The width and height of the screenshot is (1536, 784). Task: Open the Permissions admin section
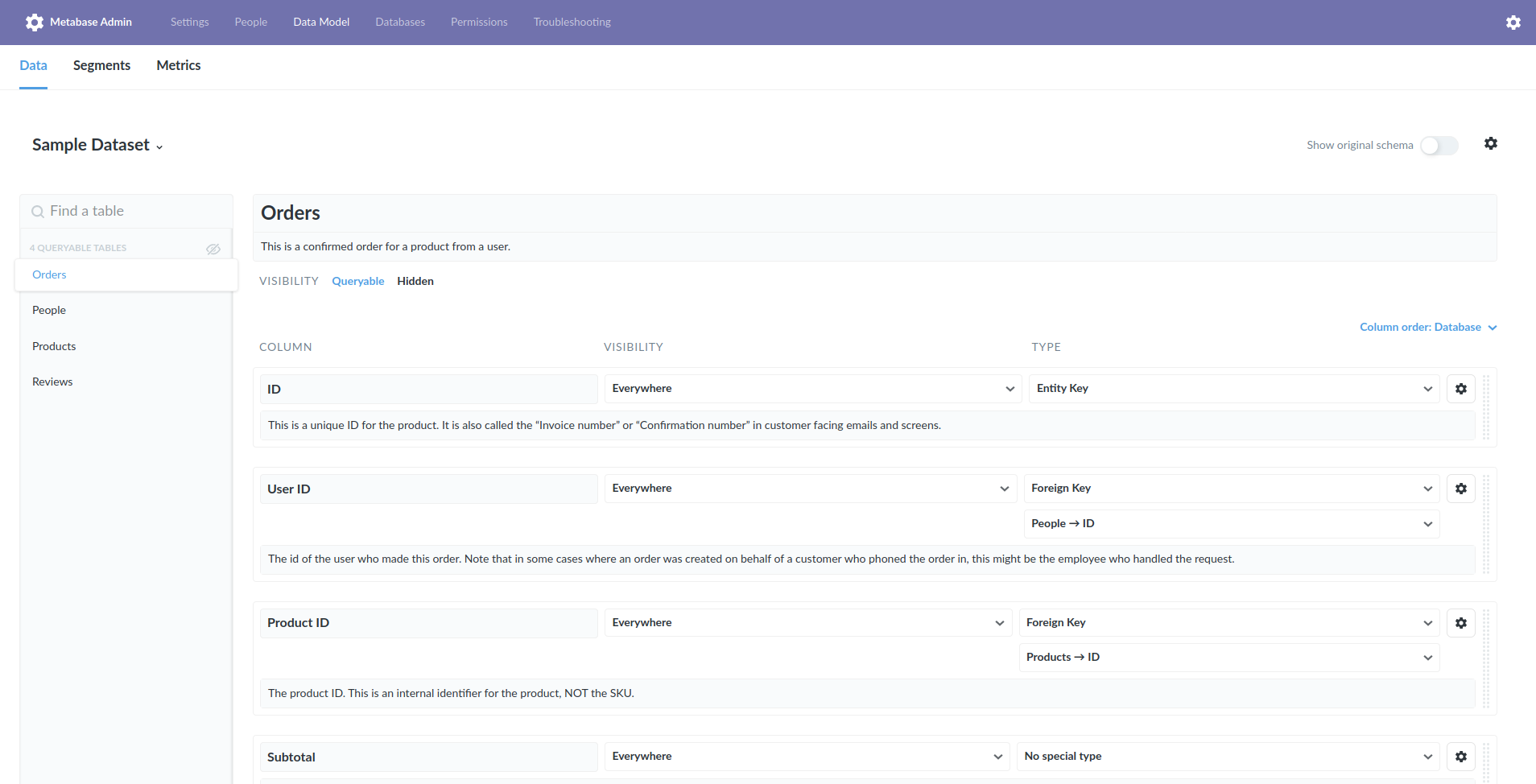[479, 22]
